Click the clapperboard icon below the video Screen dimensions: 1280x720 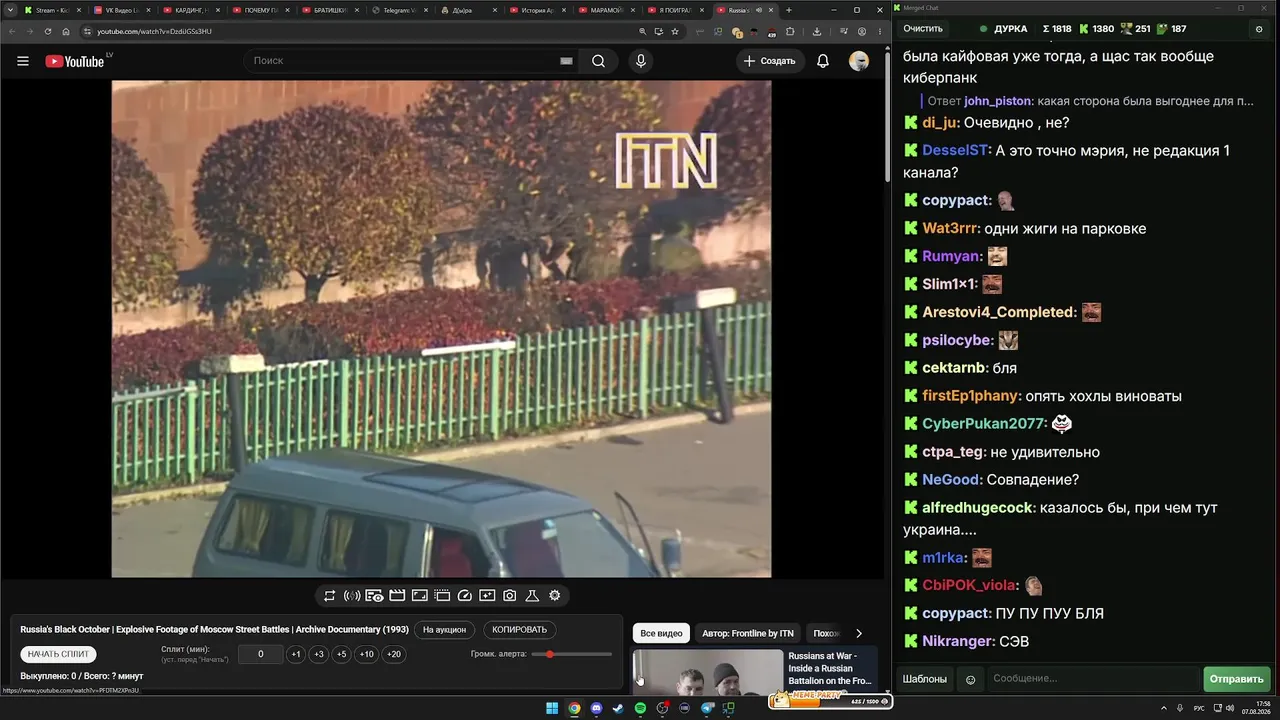coord(397,596)
